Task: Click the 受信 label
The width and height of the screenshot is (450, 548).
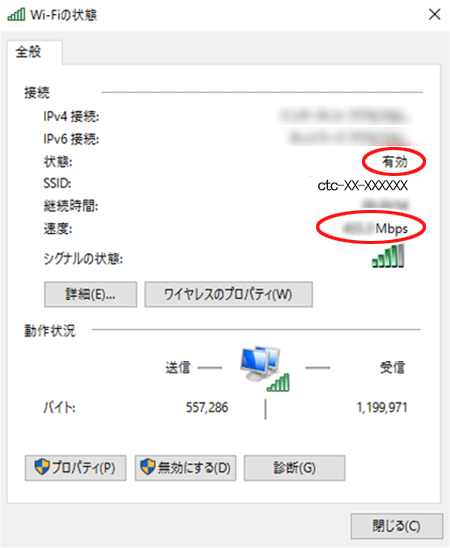Action: tap(392, 368)
